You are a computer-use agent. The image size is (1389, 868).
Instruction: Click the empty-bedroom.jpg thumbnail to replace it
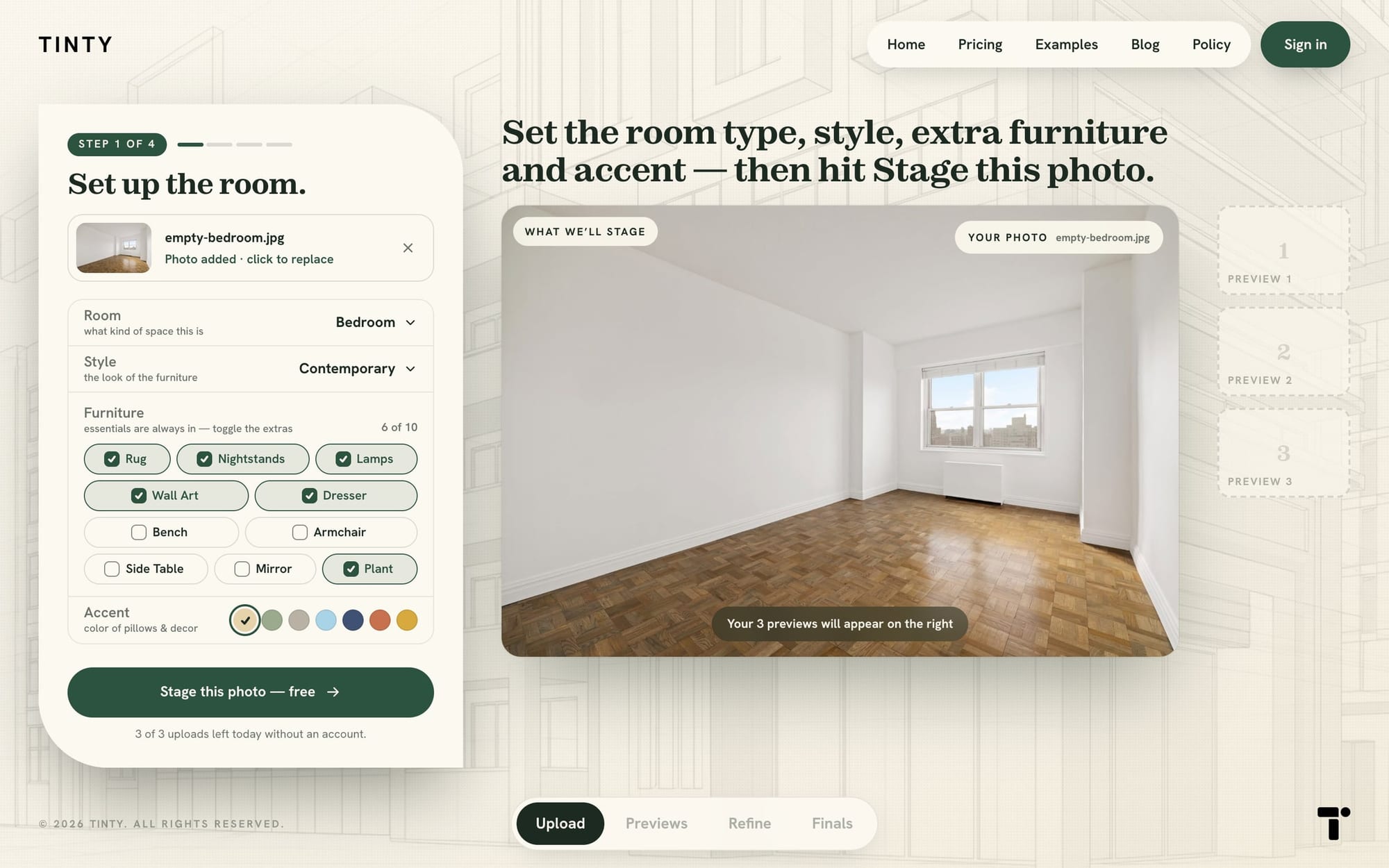[114, 248]
